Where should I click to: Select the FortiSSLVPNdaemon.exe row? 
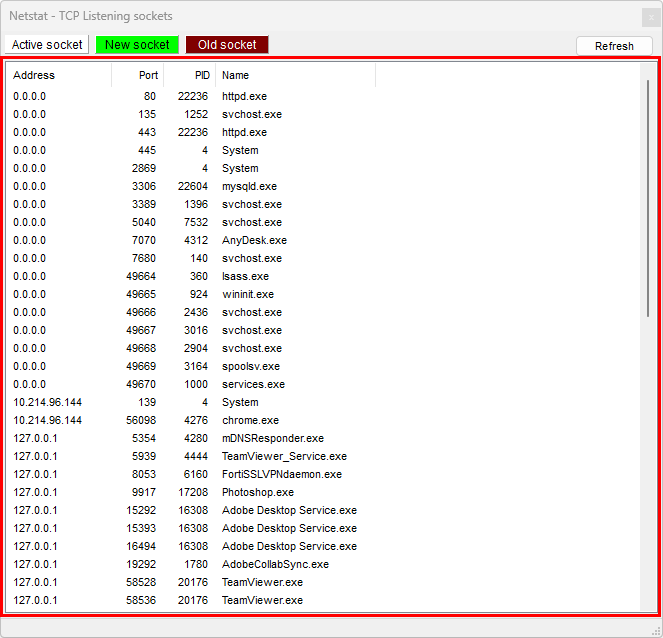pos(281,474)
